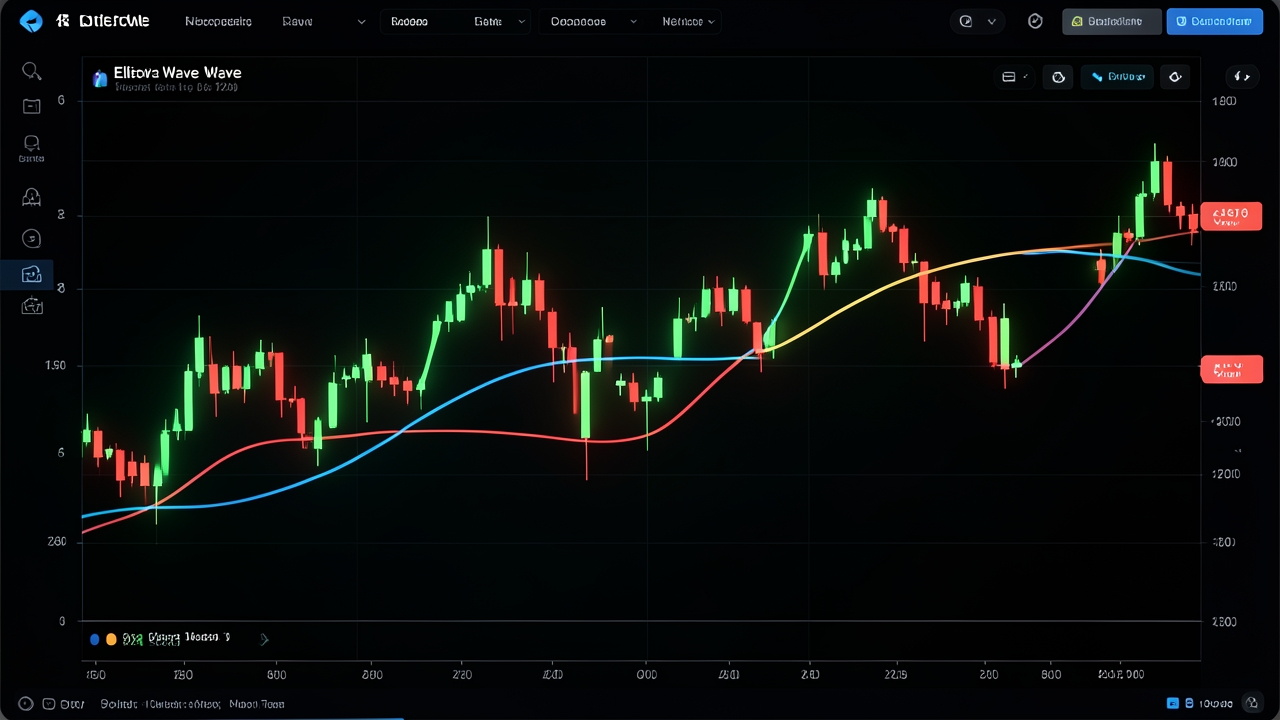Click the blue symbol icon beside Elitova Wave title
The height and width of the screenshot is (720, 1280).
(99, 79)
